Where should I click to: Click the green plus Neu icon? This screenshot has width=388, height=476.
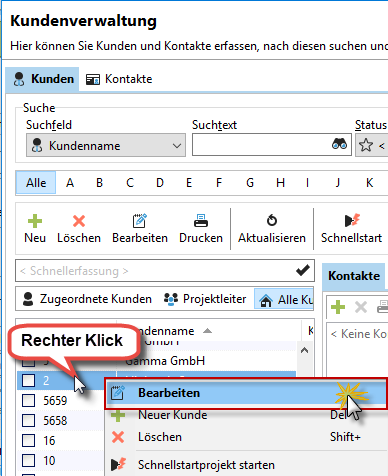pos(35,221)
